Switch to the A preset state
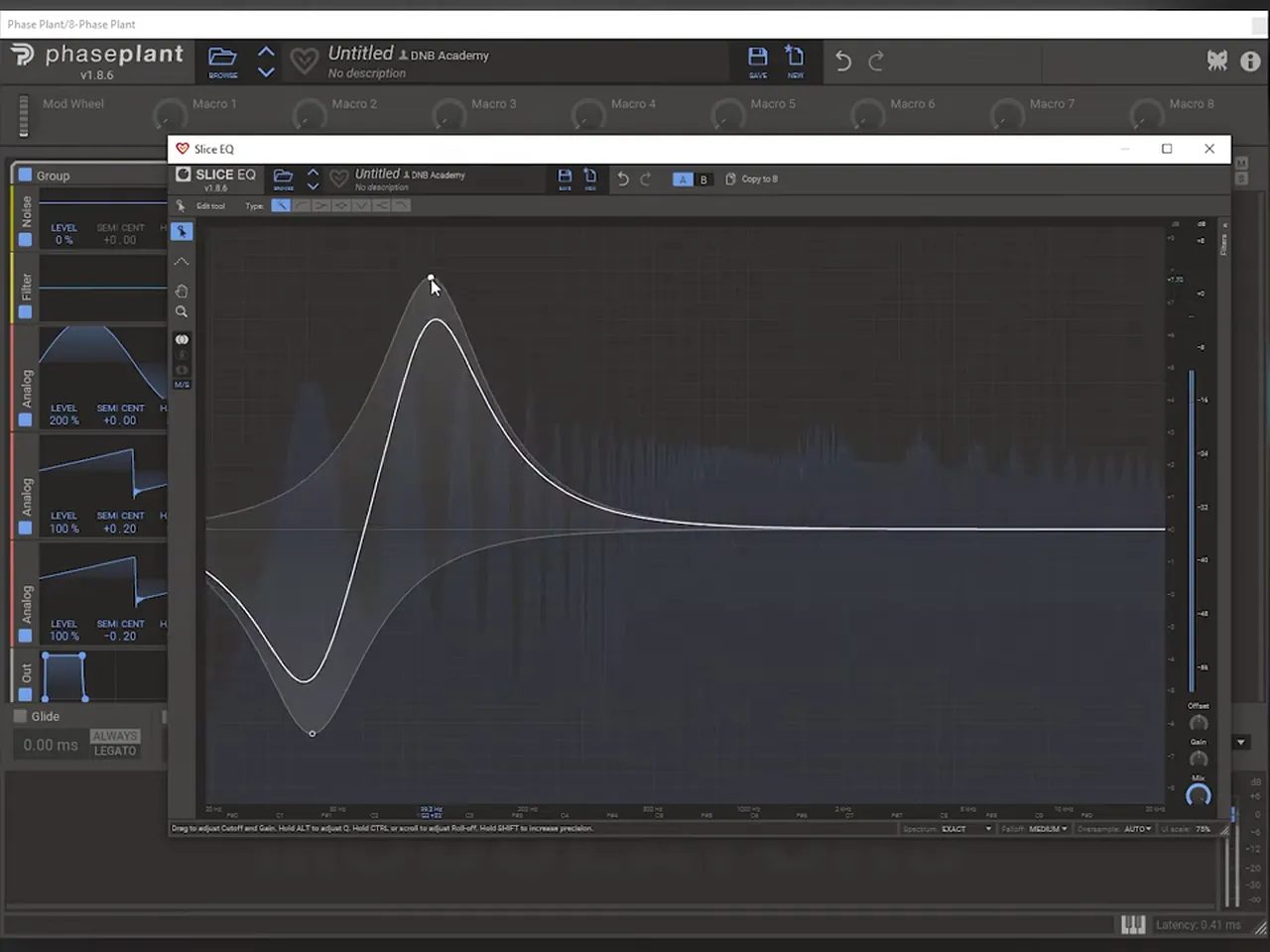Image resolution: width=1270 pixels, height=952 pixels. coord(683,179)
